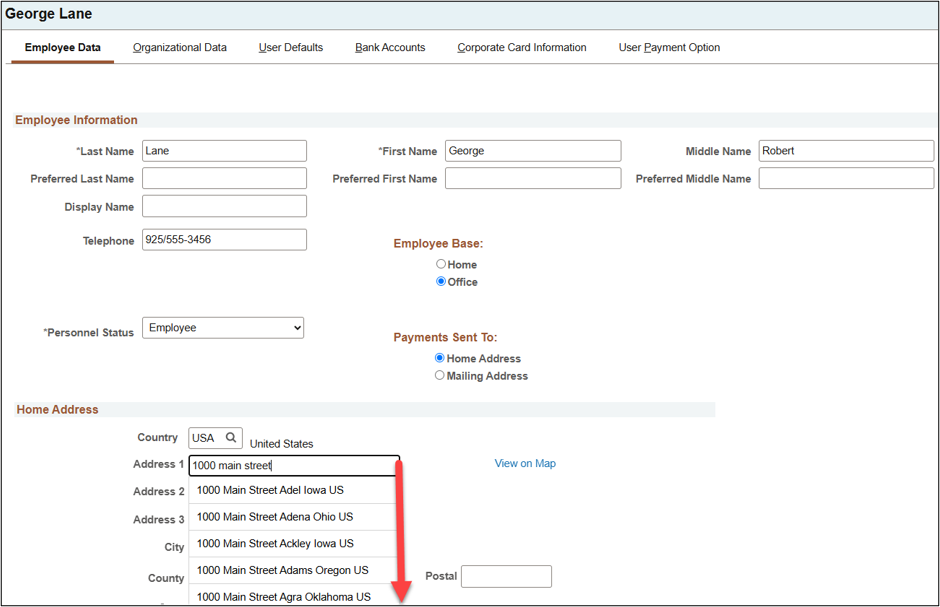Edit the Middle Name field

click(x=846, y=151)
